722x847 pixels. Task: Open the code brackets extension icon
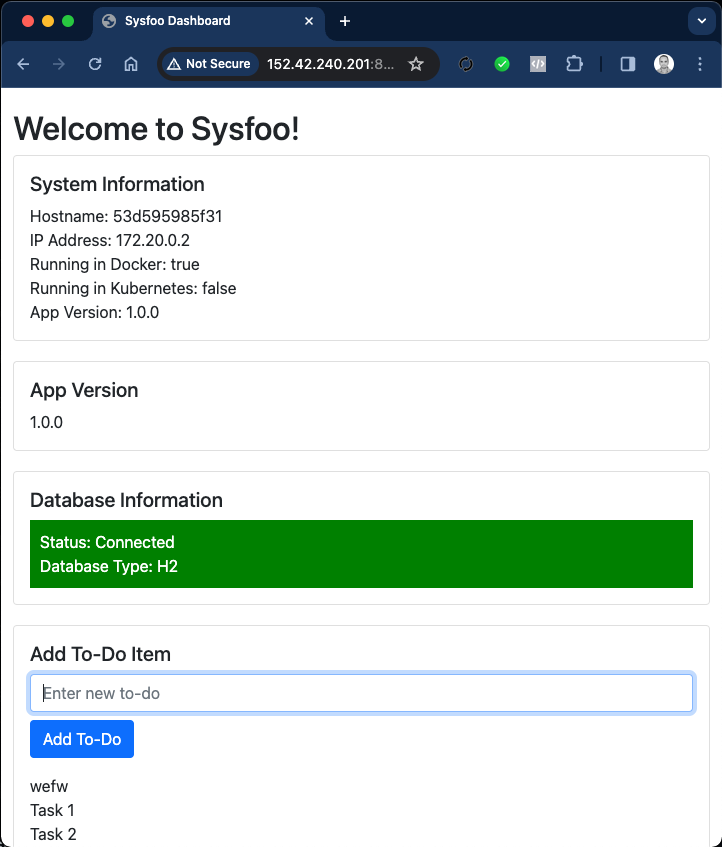tap(538, 64)
